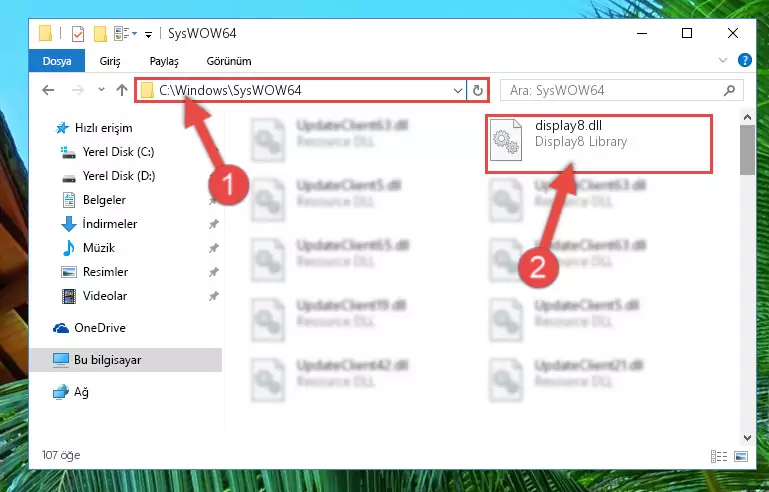Refresh the SysWOW64 folder
Screen dimensions: 769x492
477,90
